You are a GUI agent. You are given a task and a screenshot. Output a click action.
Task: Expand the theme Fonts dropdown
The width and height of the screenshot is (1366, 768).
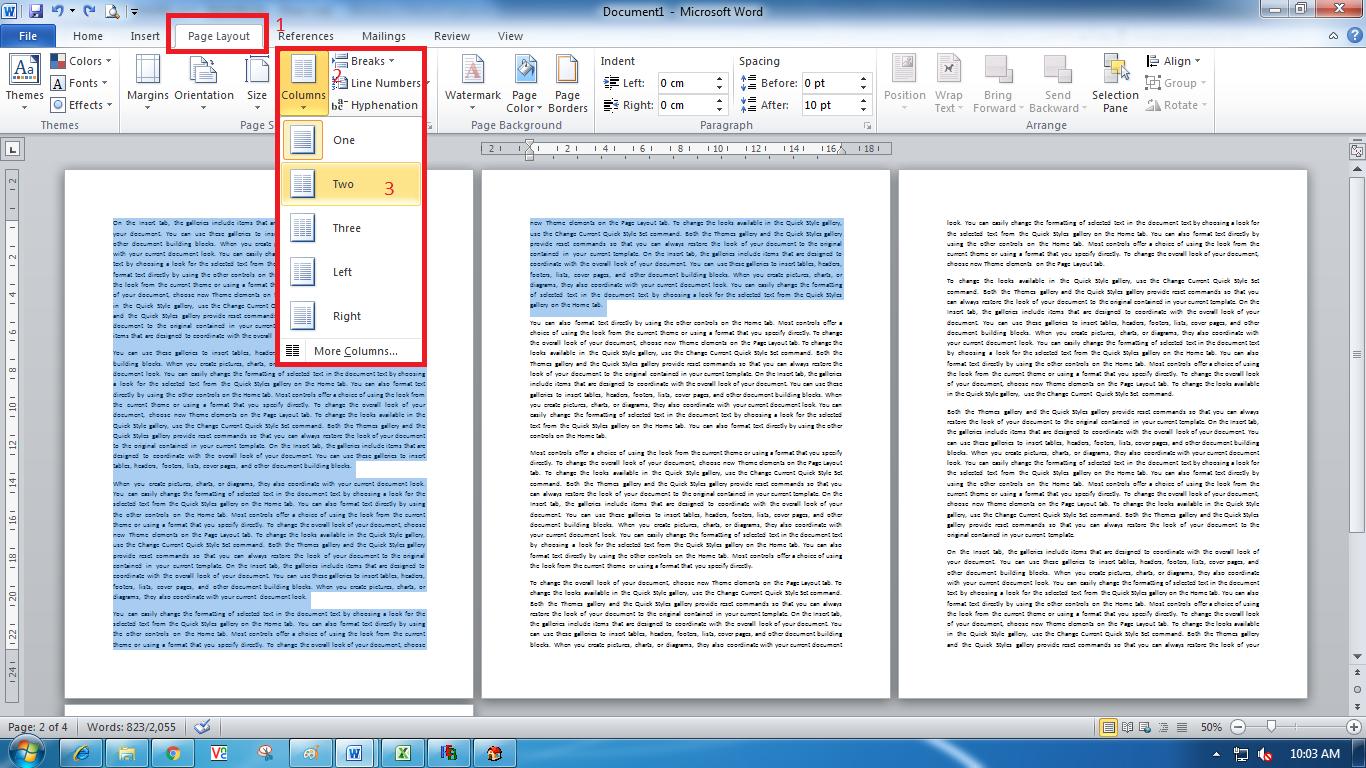(x=82, y=83)
